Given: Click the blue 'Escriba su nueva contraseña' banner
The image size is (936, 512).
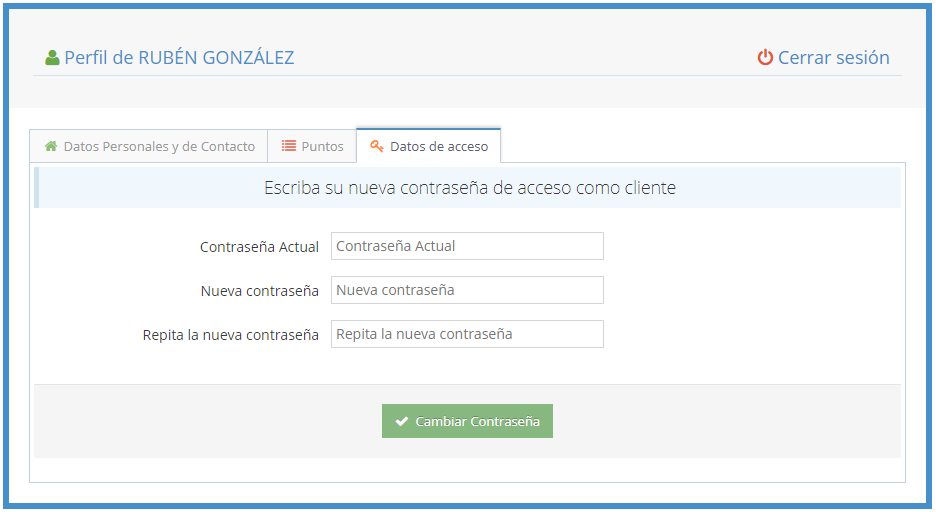Looking at the screenshot, I should tap(469, 188).
